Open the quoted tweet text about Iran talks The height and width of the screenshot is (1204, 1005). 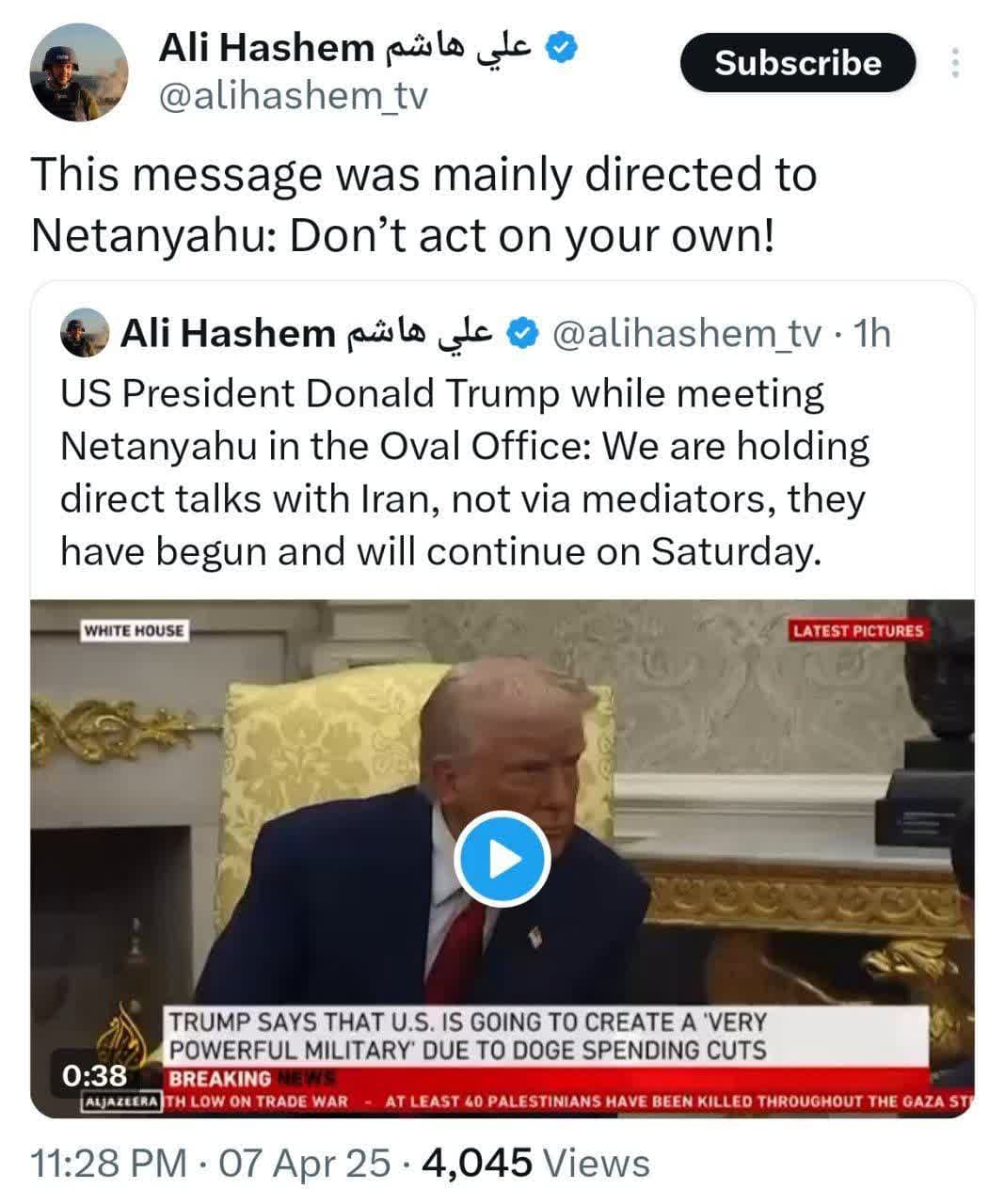coord(466,472)
